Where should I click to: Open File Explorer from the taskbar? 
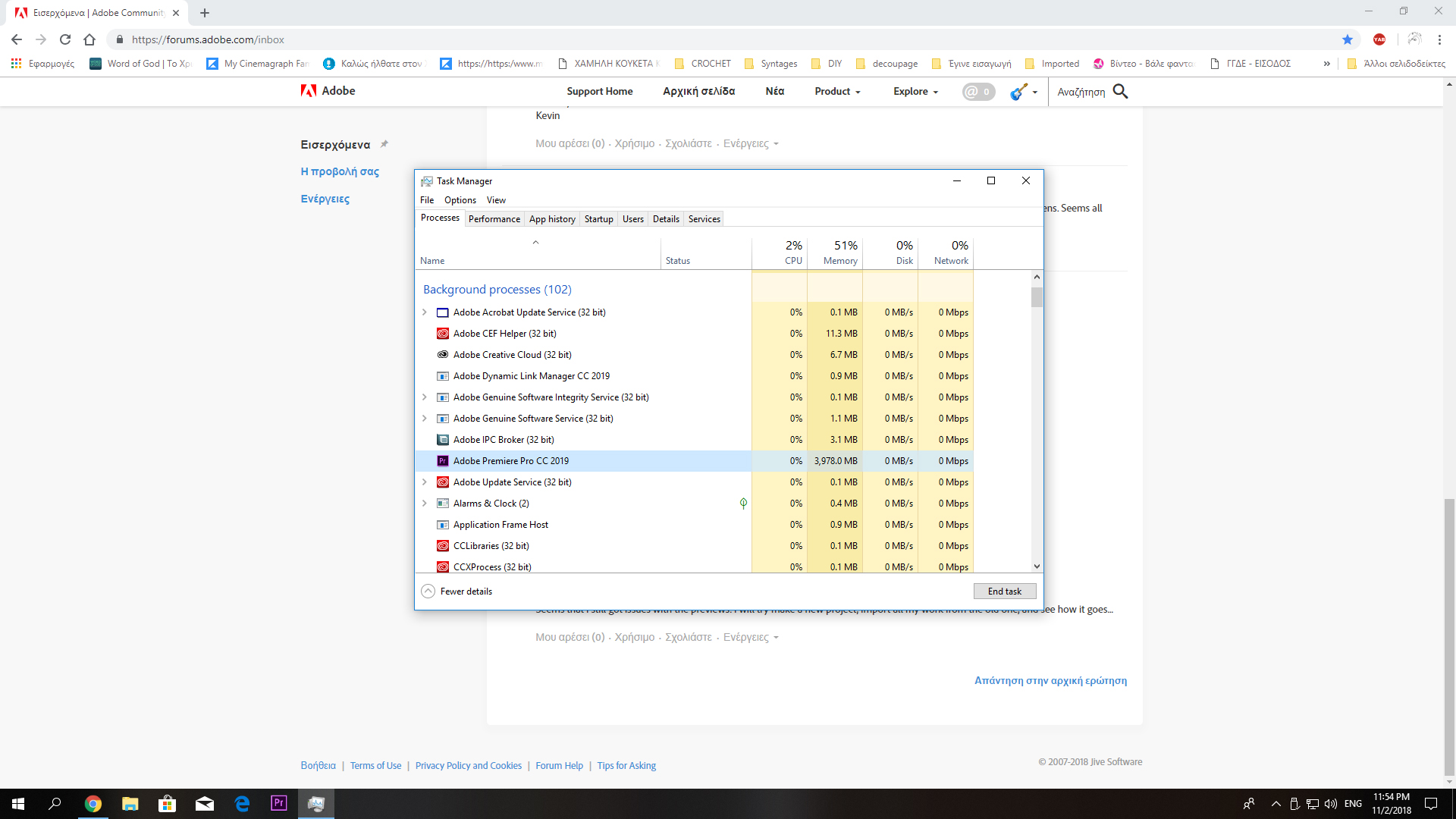pyautogui.click(x=130, y=803)
